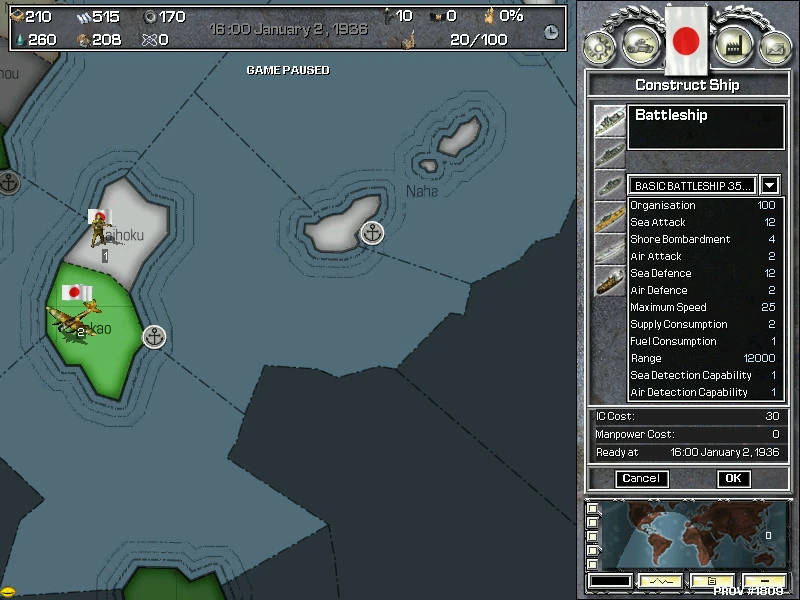Click the clock icon to unpause the game

[551, 32]
